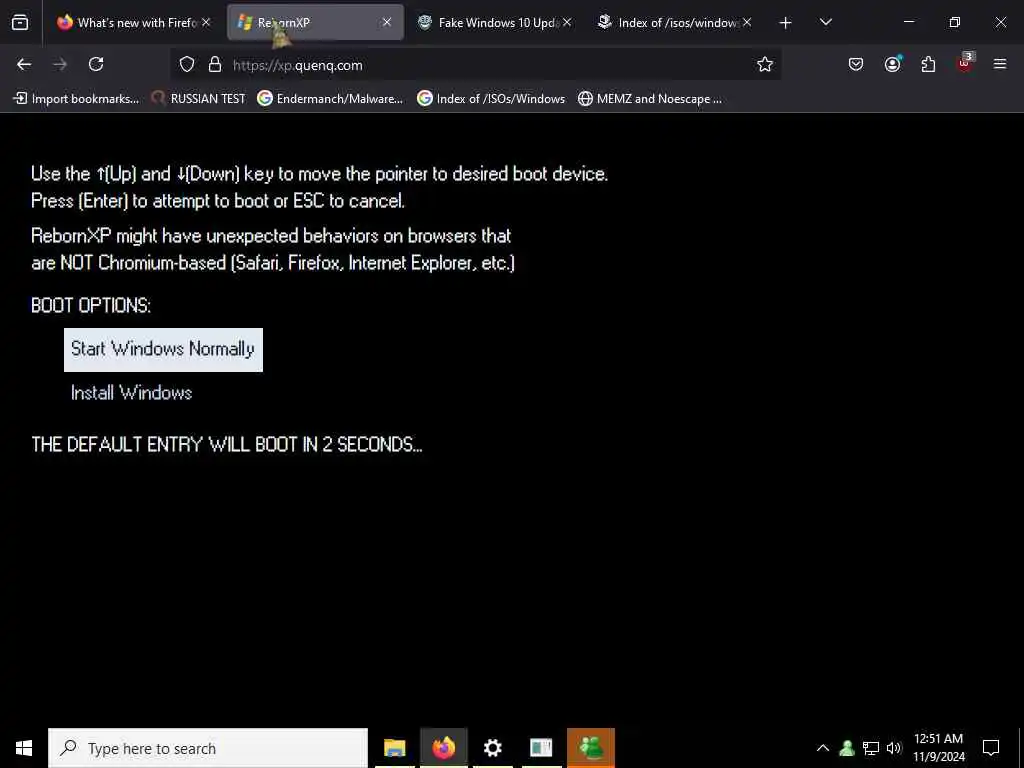Viewport: 1024px width, 768px height.
Task: Close the Index of /isos/windows tab
Action: pos(747,22)
